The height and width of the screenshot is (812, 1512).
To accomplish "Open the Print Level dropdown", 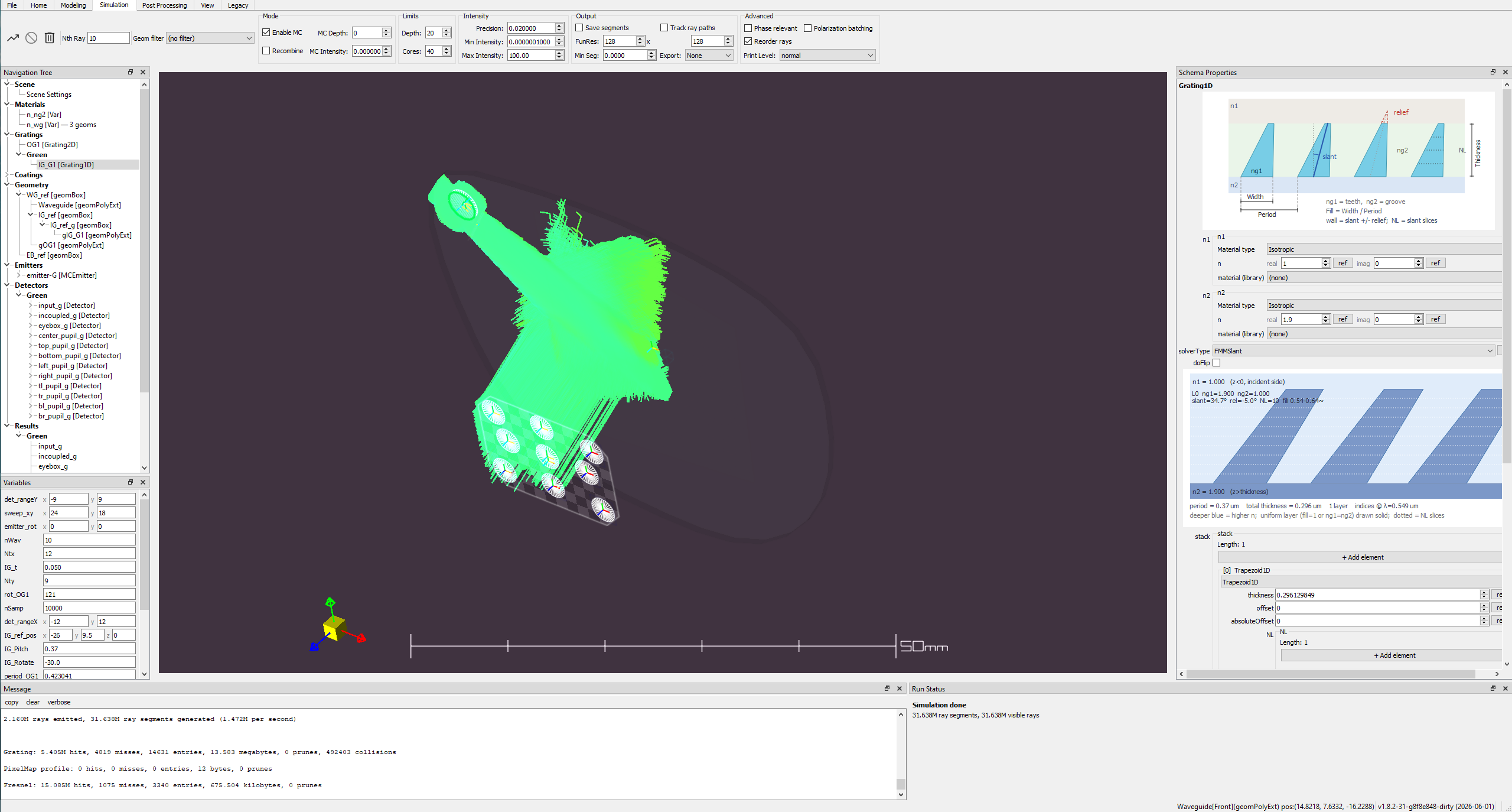I will 827,56.
